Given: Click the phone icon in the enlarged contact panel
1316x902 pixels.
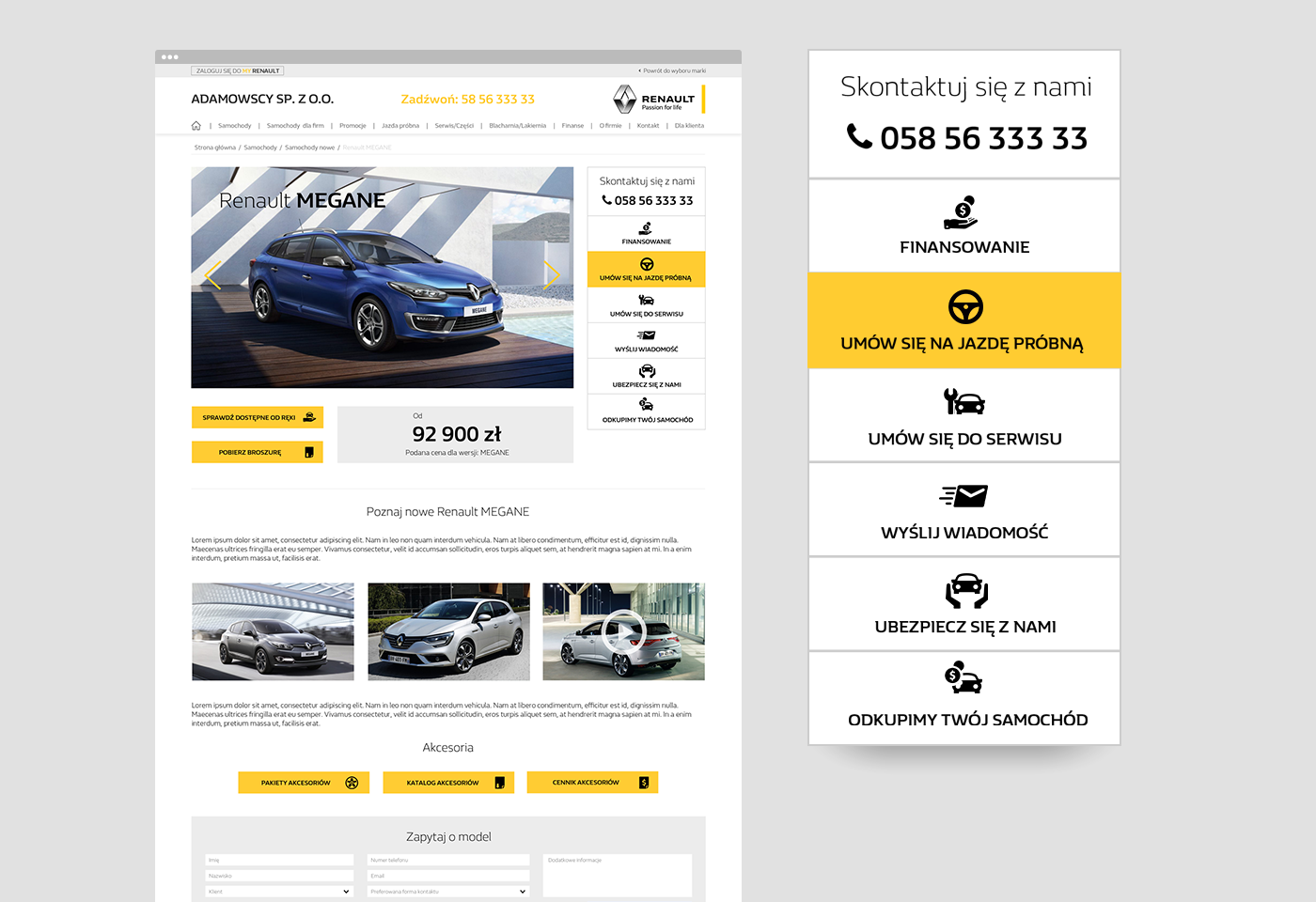Looking at the screenshot, I should [x=859, y=136].
